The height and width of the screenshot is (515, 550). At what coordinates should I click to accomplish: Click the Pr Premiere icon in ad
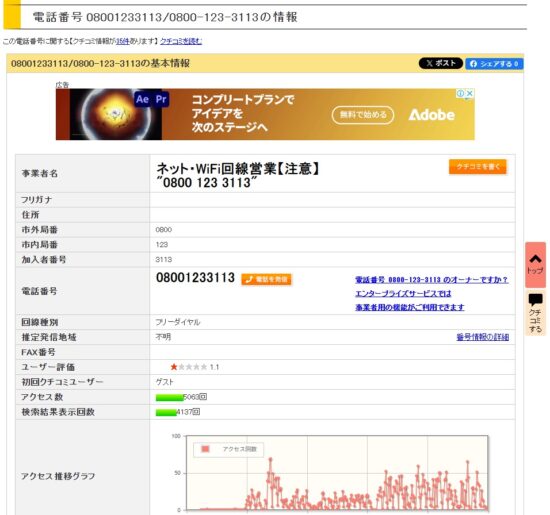click(161, 99)
